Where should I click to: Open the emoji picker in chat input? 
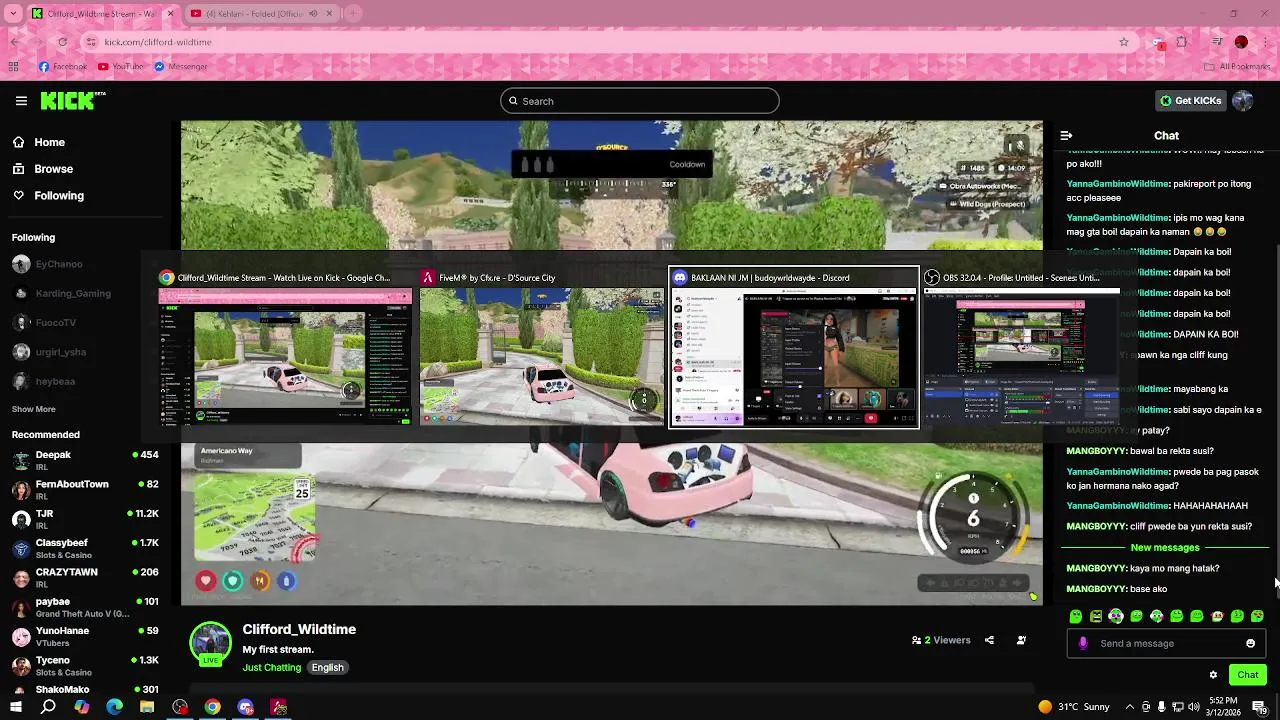[1250, 643]
